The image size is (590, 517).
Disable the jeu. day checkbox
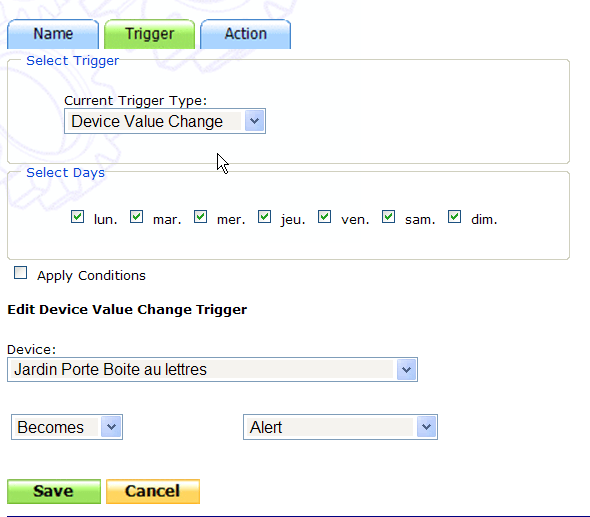click(x=264, y=217)
